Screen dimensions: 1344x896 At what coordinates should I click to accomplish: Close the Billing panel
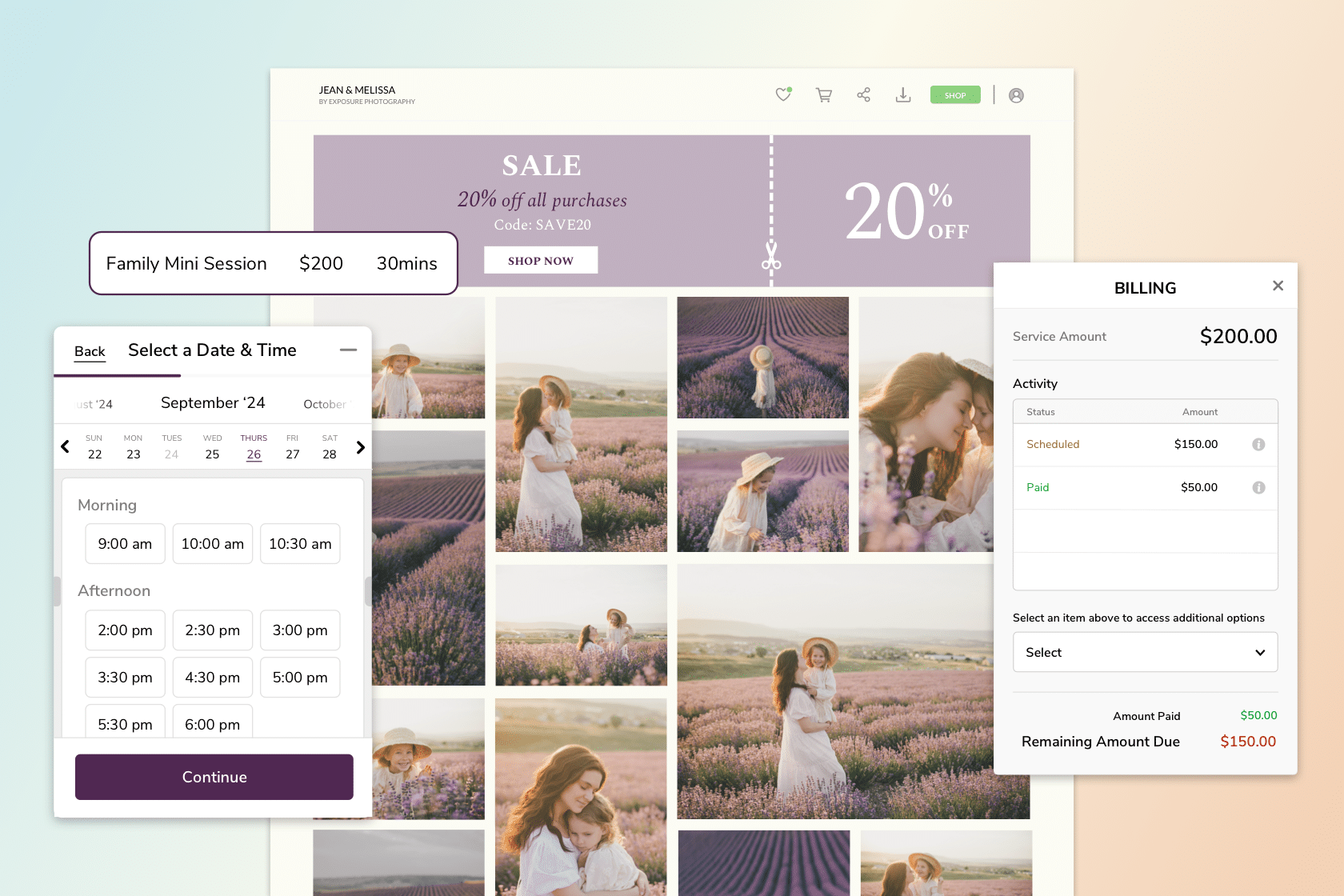[x=1278, y=286]
